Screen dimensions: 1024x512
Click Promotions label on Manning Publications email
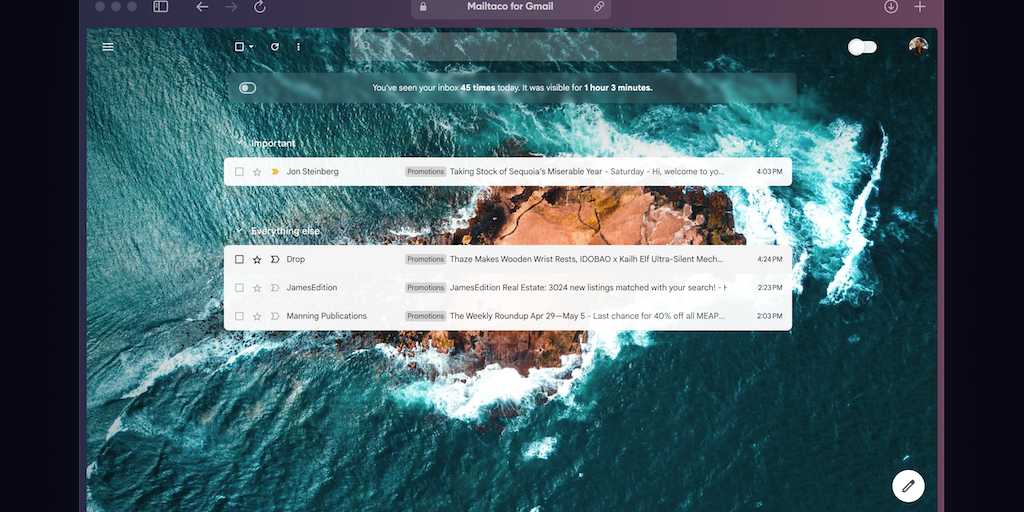425,316
